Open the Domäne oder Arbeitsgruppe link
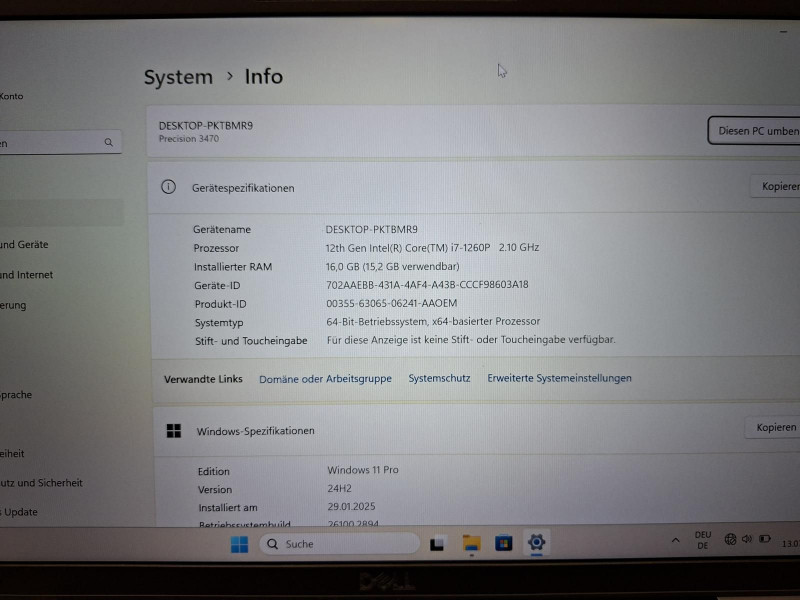The image size is (800, 600). tap(326, 379)
